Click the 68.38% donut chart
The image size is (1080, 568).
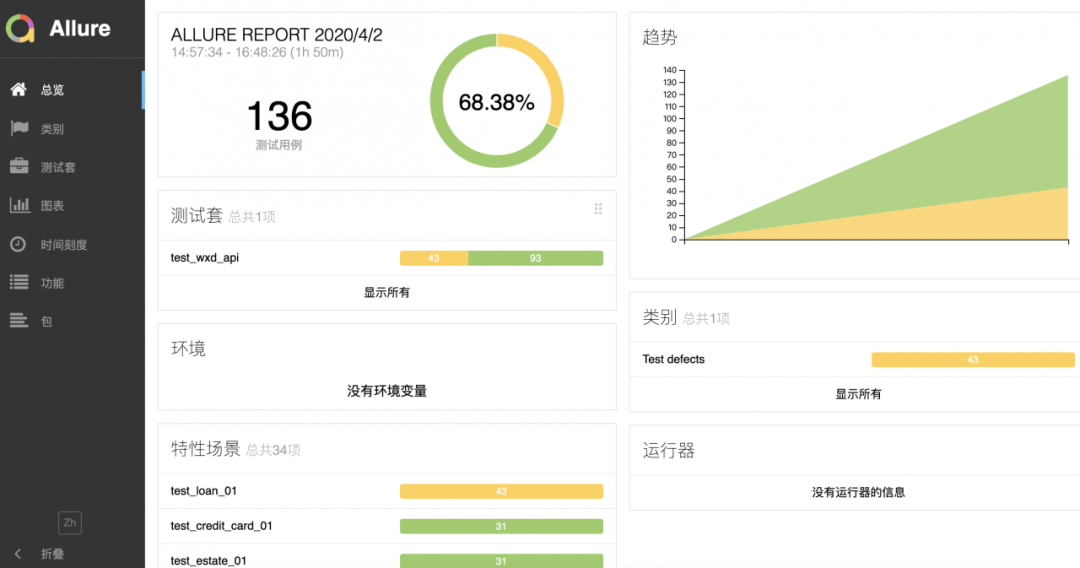(x=497, y=101)
